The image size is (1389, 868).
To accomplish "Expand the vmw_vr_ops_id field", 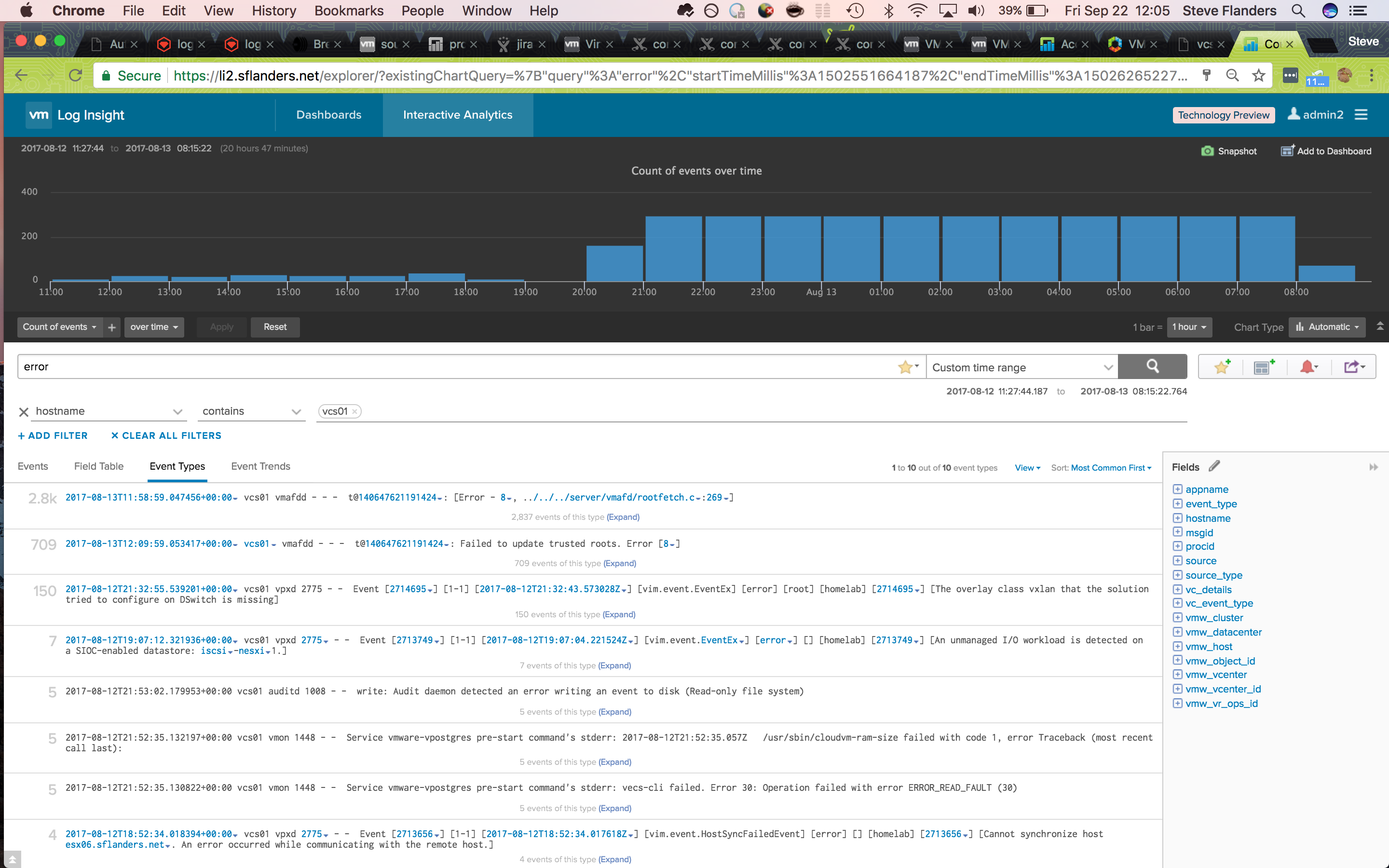I will pos(1177,703).
